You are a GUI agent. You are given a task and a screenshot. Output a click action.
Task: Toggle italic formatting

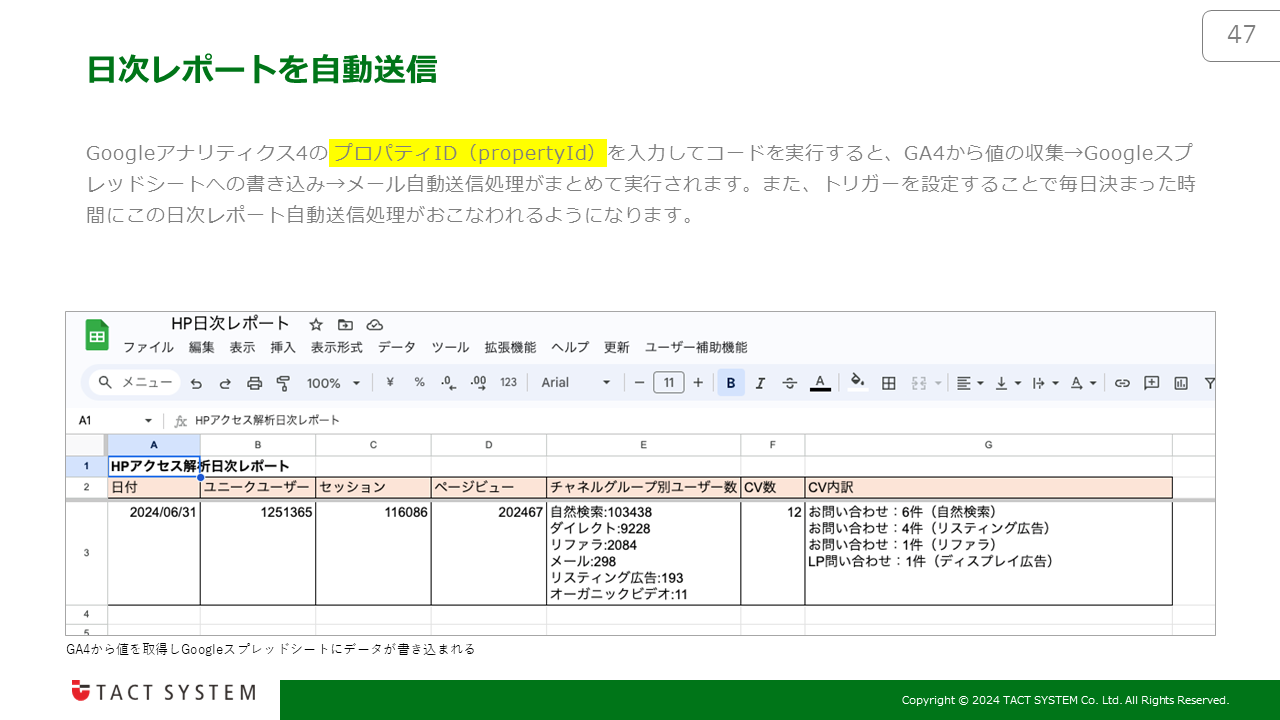(x=760, y=382)
